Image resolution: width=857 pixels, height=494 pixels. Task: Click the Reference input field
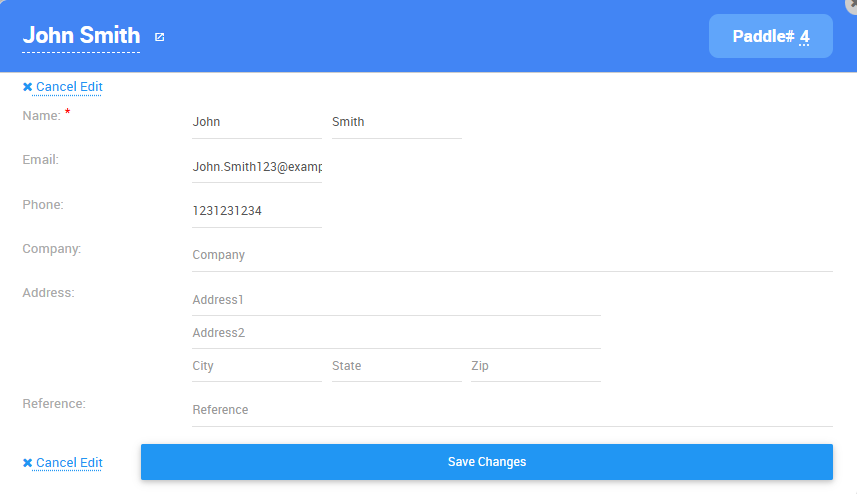click(512, 410)
